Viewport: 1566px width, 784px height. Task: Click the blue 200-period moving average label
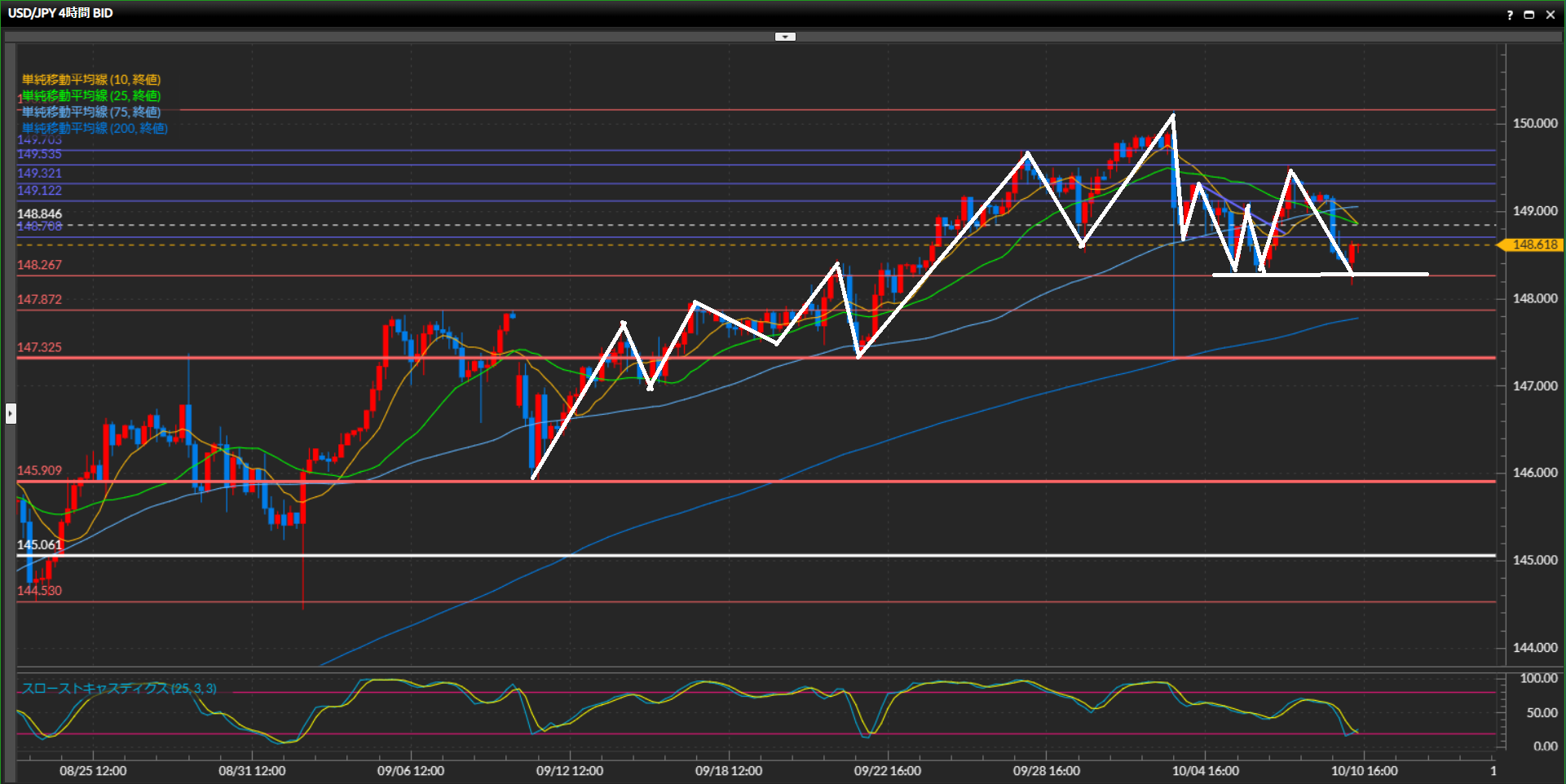point(95,128)
